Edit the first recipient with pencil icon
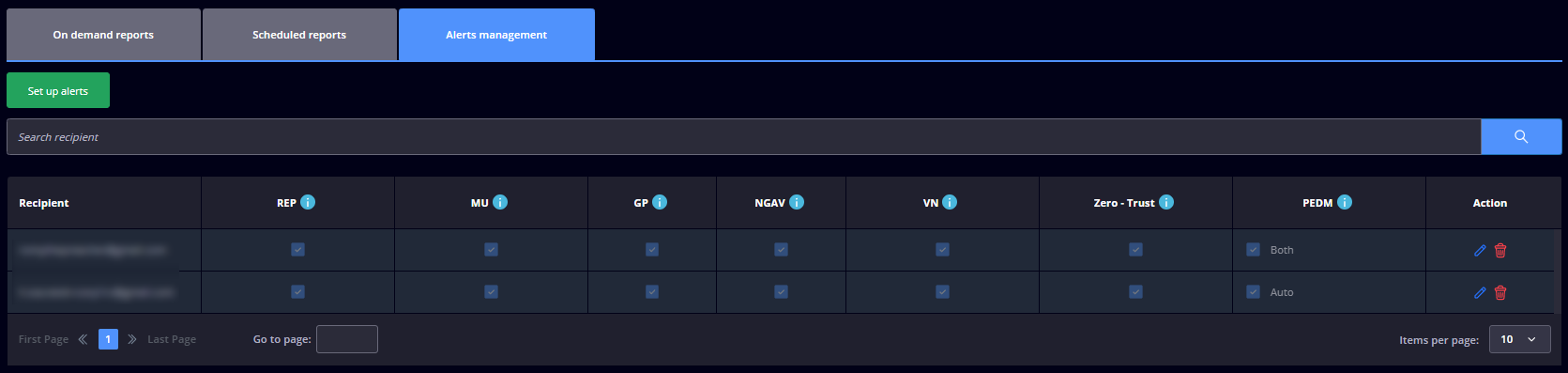Image resolution: width=1568 pixels, height=373 pixels. coord(1480,250)
